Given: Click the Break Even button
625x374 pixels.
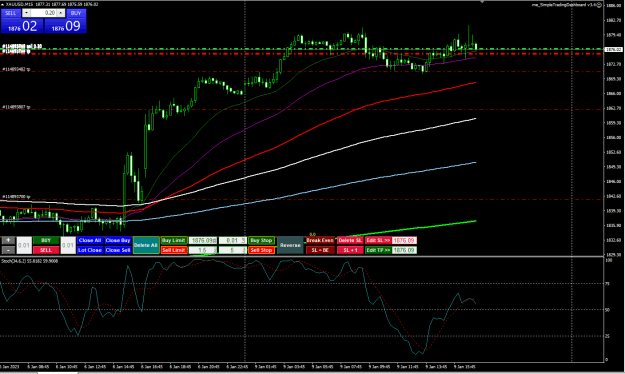Looking at the screenshot, I should (320, 240).
